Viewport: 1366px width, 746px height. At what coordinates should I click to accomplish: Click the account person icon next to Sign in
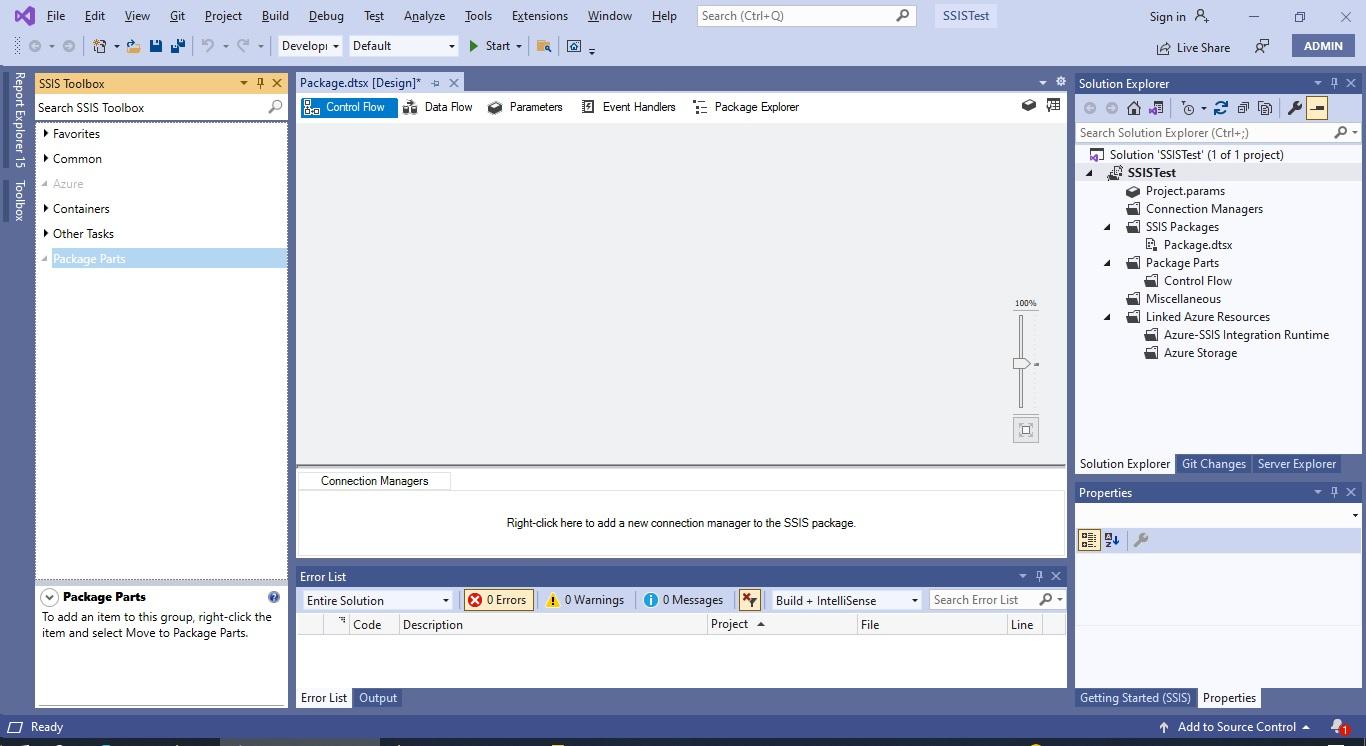click(1202, 16)
